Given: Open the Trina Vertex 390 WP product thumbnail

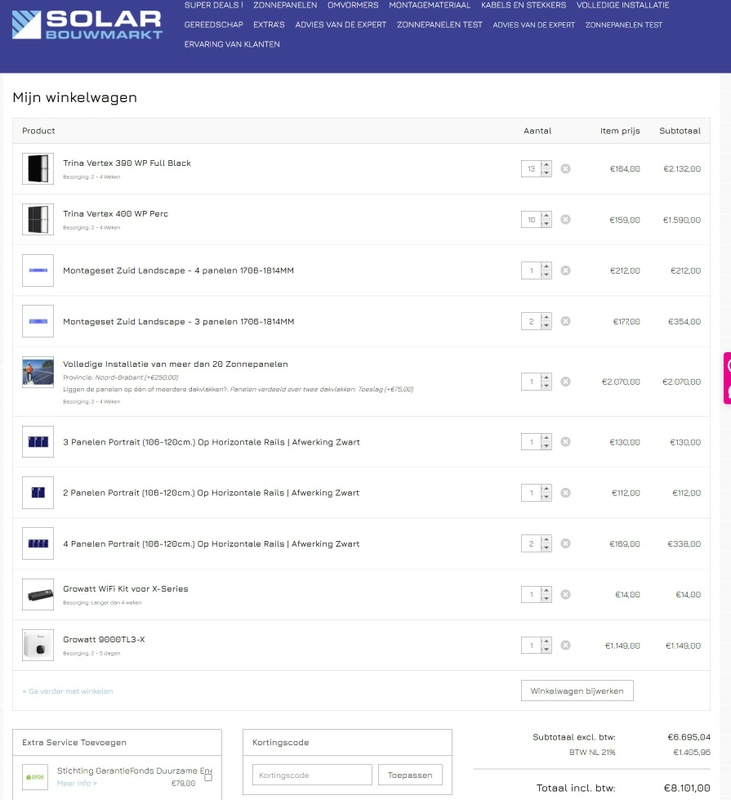Looking at the screenshot, I should coord(38,169).
